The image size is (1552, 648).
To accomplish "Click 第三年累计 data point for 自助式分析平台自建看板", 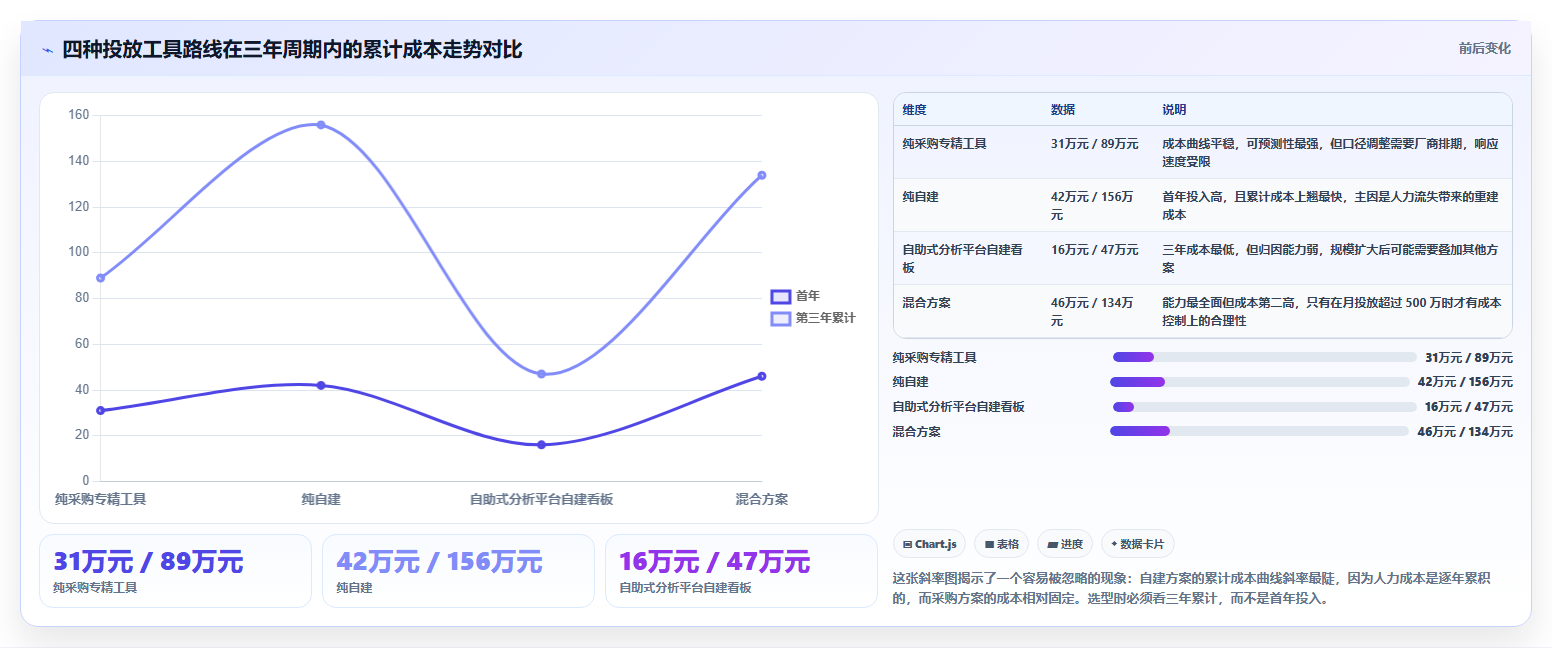I will [x=541, y=374].
